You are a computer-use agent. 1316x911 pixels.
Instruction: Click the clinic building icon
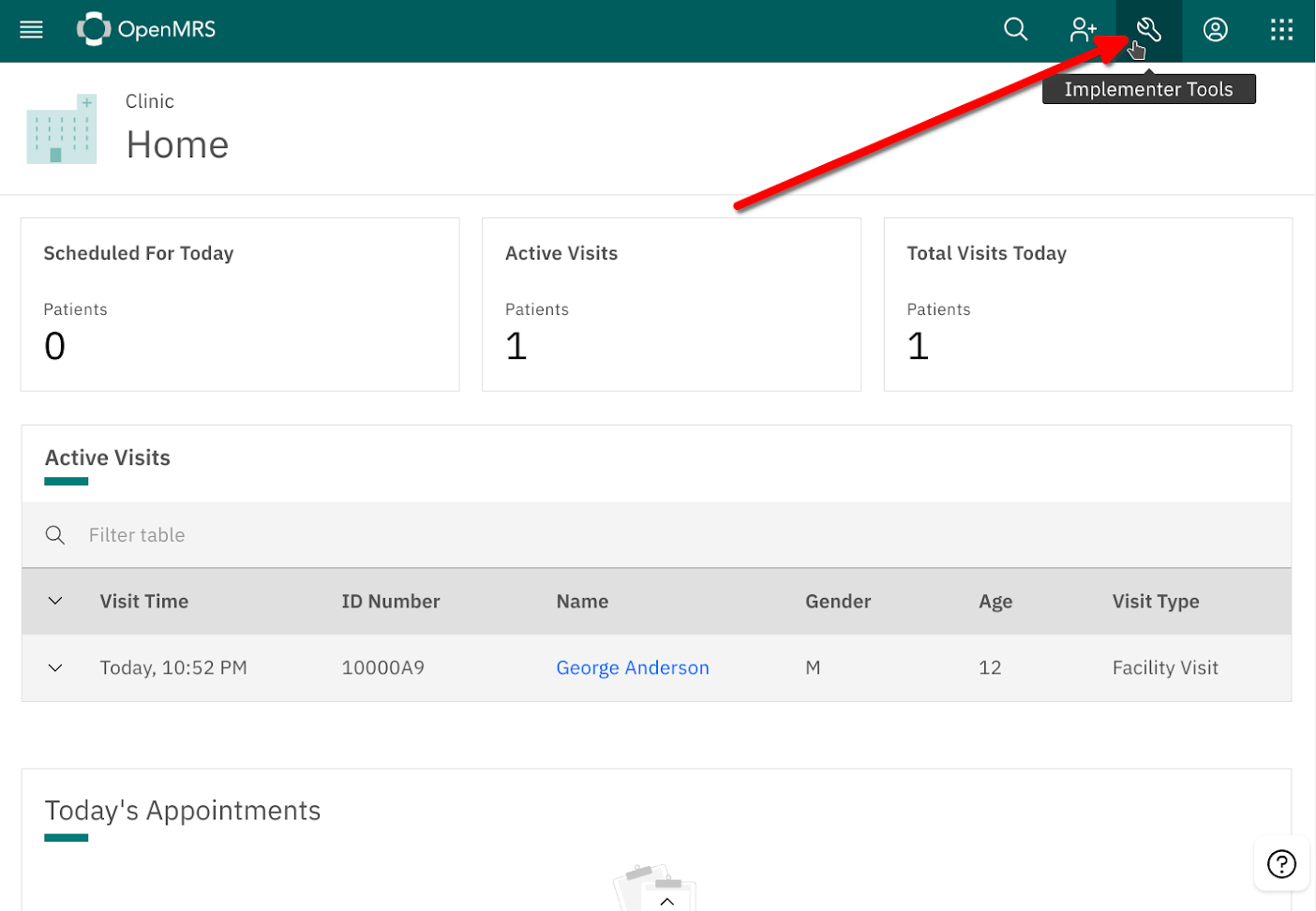coord(62,129)
